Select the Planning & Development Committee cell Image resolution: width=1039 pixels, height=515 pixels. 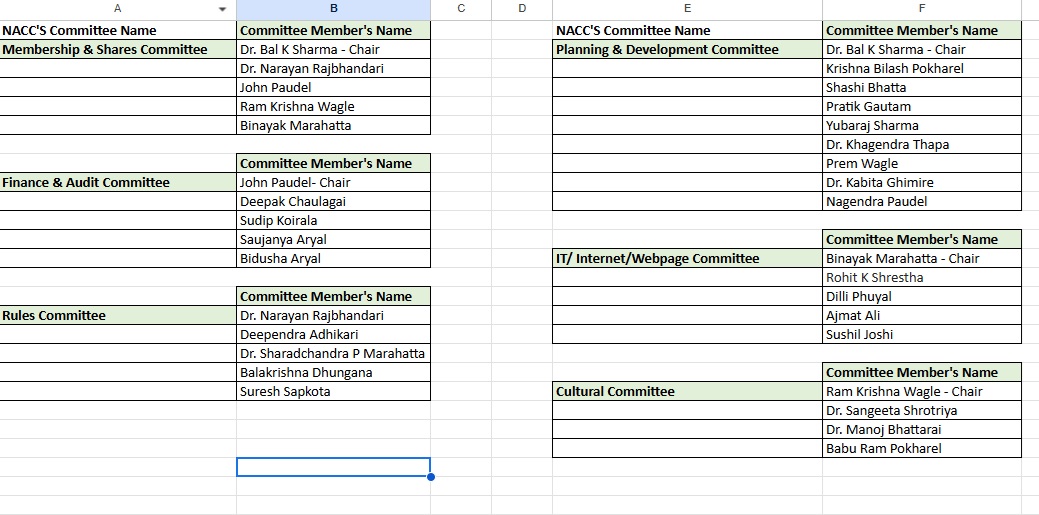[x=687, y=50]
